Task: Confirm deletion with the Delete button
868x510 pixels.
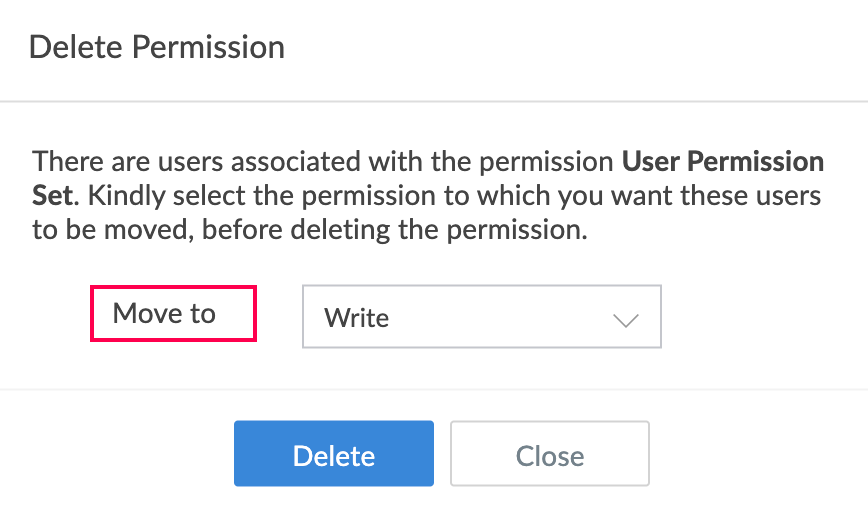Action: 334,454
